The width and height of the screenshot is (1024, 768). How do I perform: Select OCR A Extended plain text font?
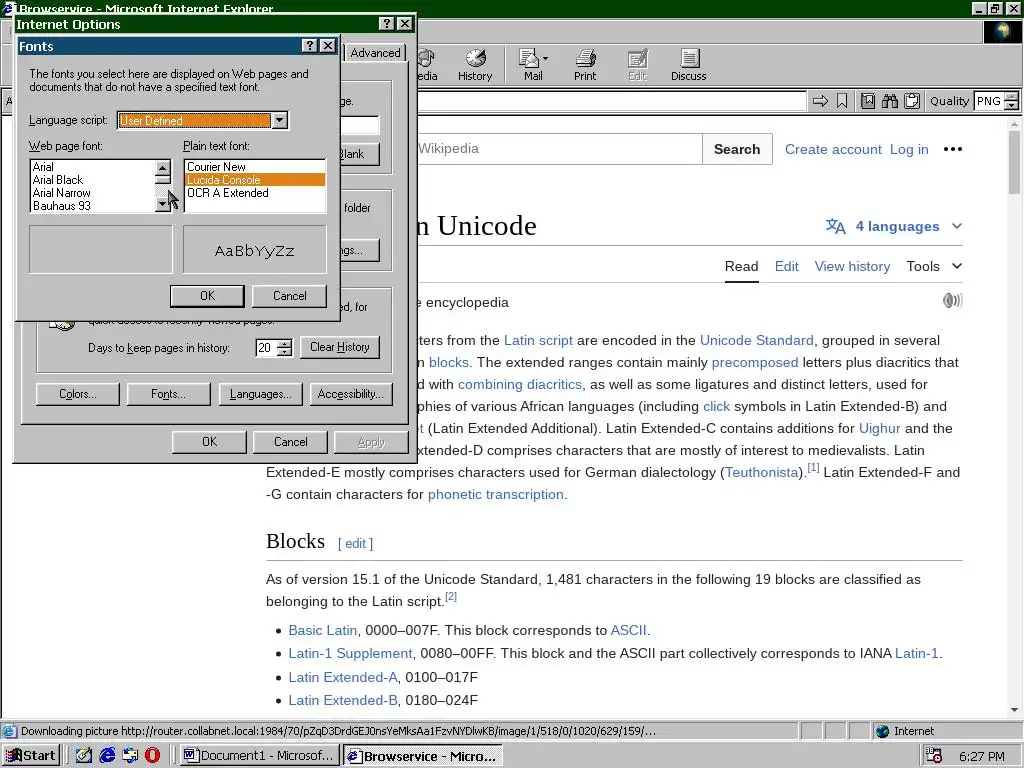point(255,193)
